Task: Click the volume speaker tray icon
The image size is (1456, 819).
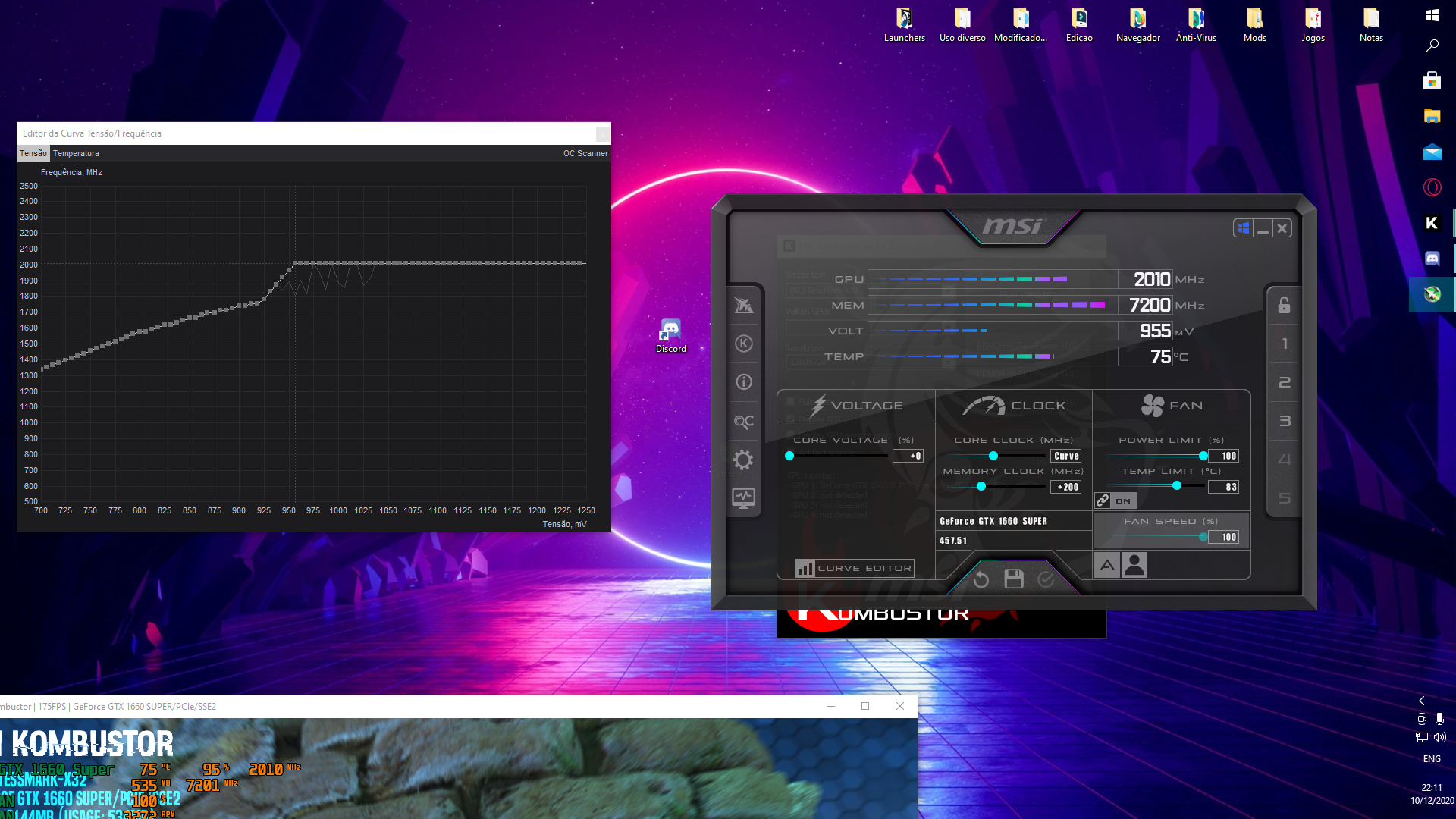Action: [x=1440, y=737]
